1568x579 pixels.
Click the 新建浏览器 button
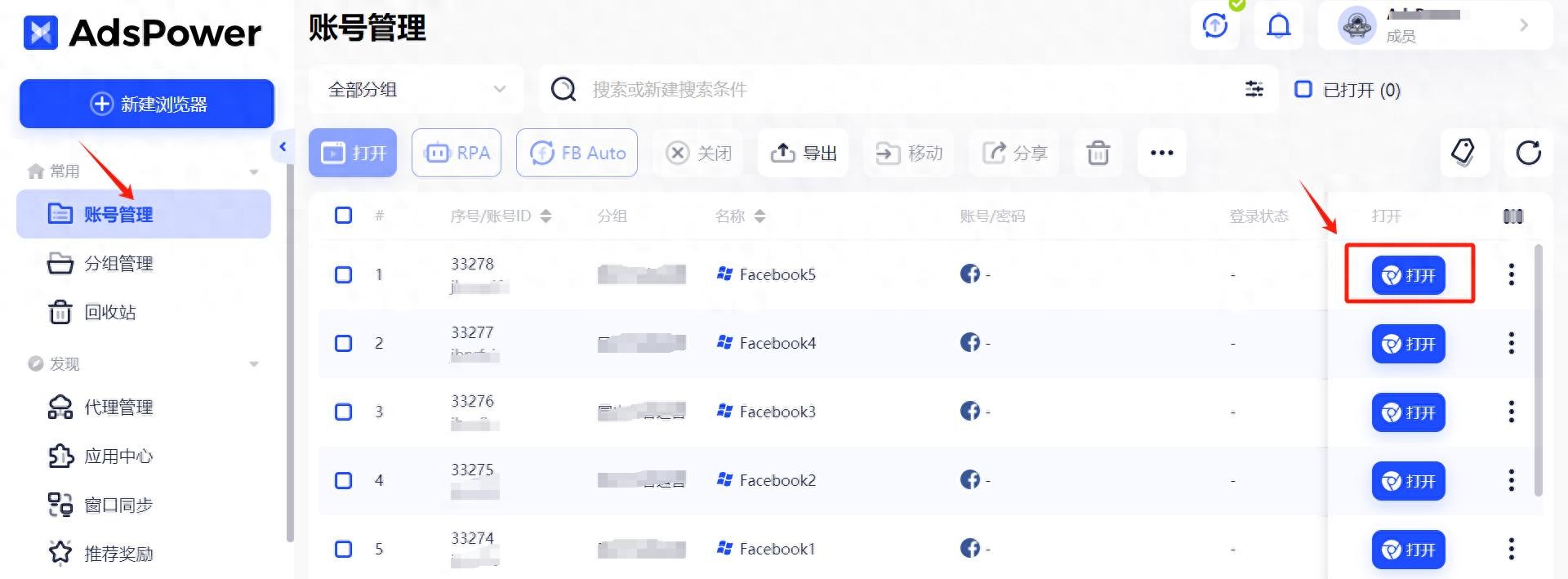pos(147,104)
